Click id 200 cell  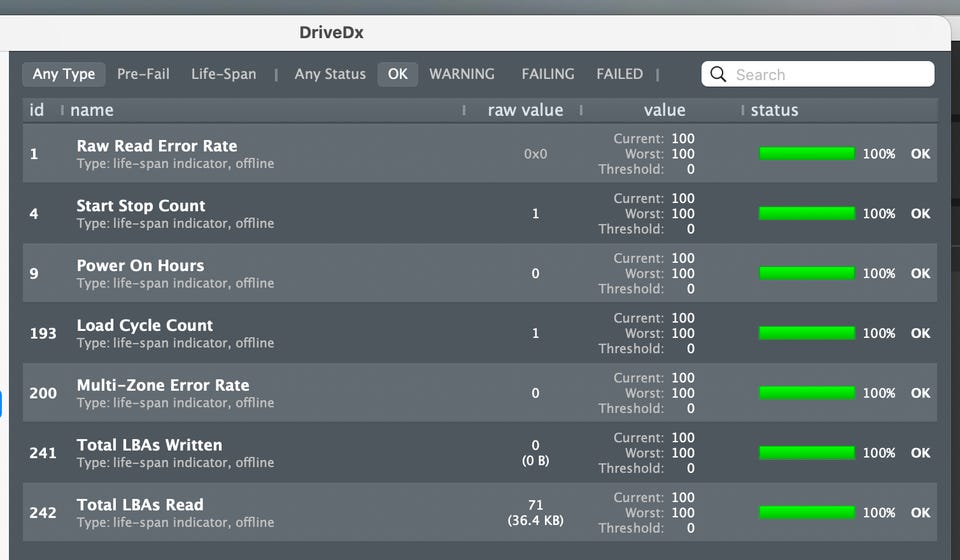click(x=43, y=393)
